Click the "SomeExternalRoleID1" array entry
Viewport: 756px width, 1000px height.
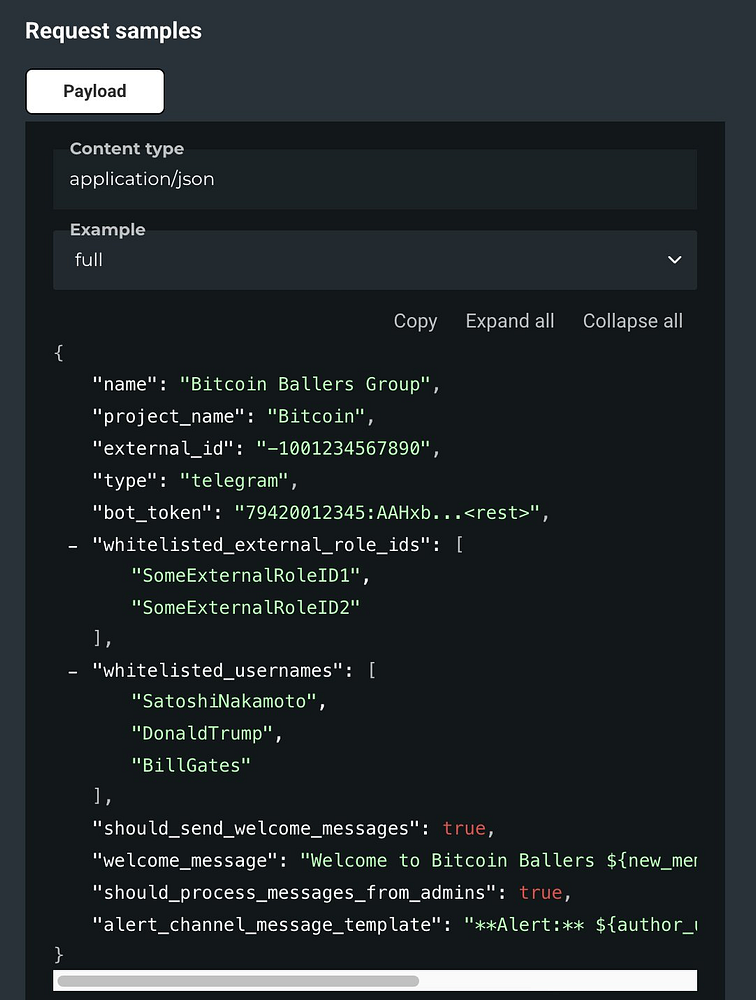245,576
